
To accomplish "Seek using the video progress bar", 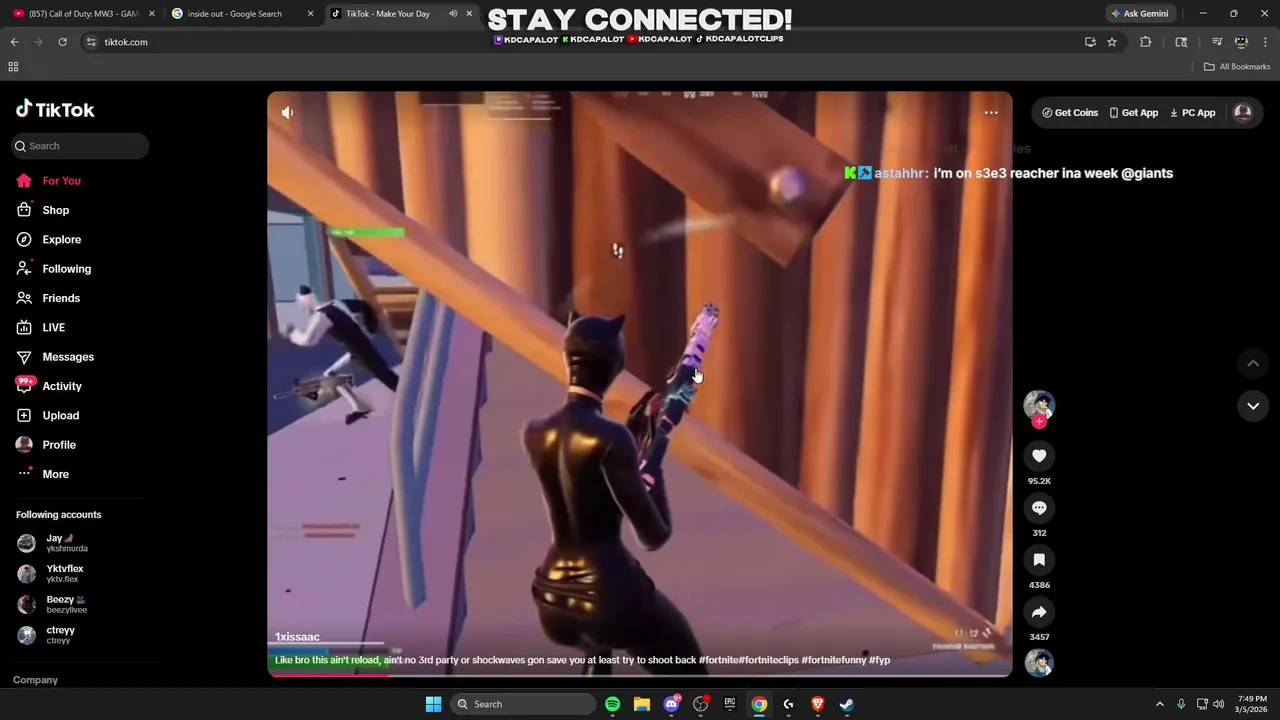I will 640,675.
